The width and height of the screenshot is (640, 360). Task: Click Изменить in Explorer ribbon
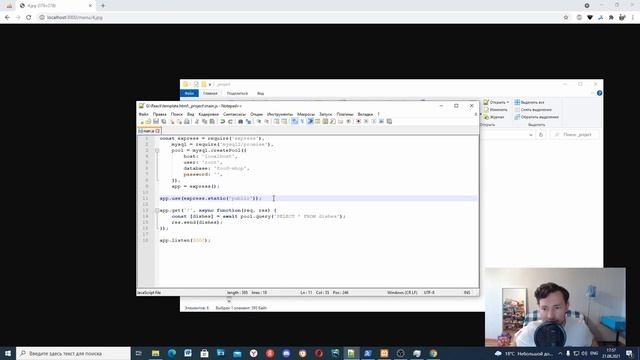496,110
